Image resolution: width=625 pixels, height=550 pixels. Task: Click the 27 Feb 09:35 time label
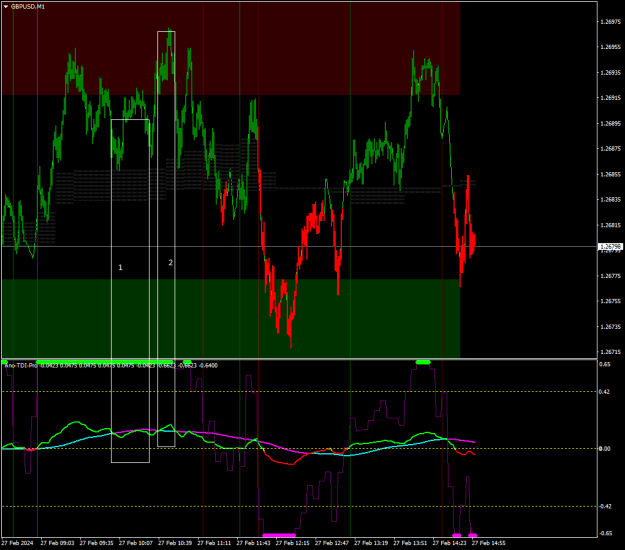96,543
